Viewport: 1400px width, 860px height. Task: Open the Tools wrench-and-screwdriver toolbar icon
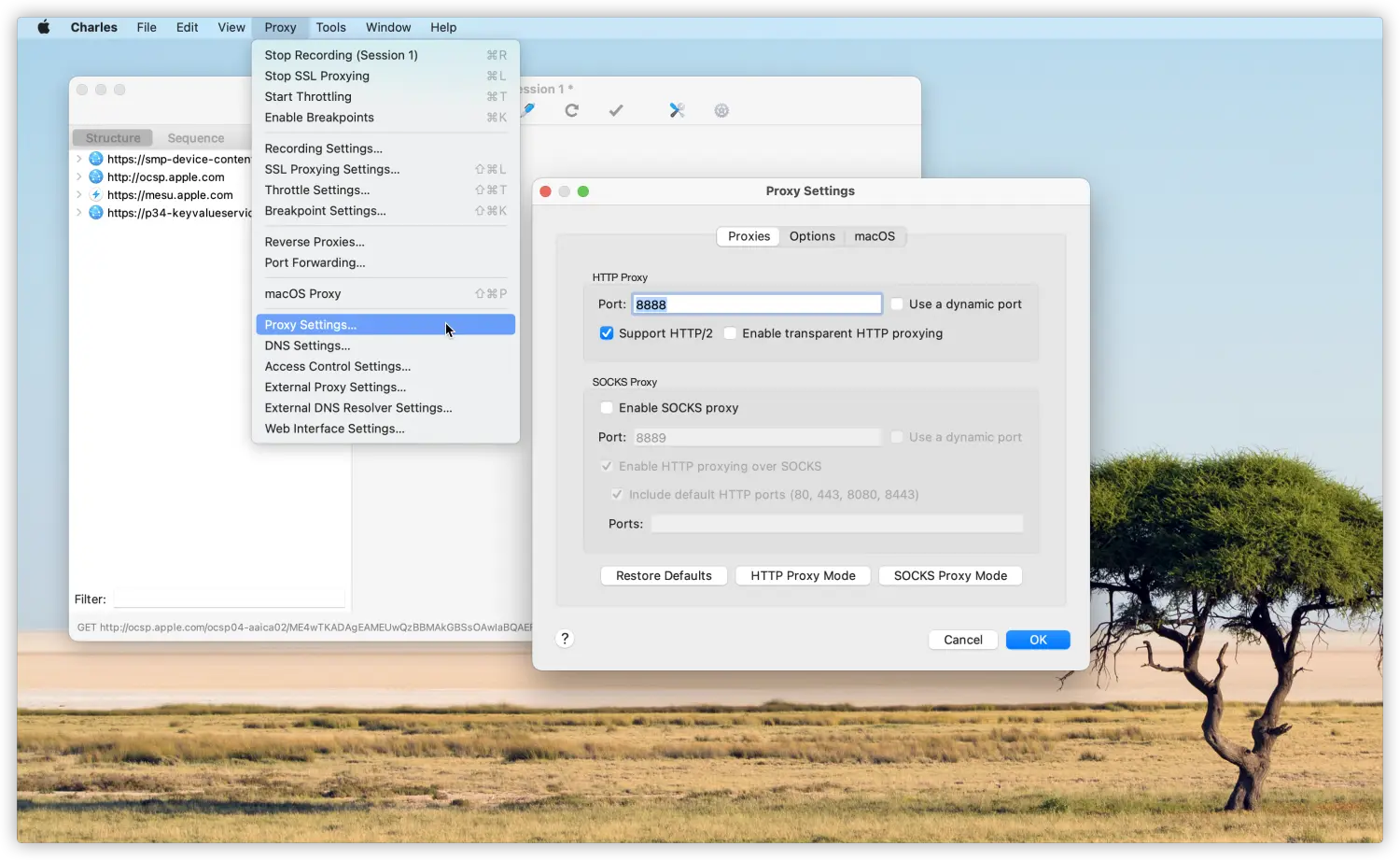[678, 110]
